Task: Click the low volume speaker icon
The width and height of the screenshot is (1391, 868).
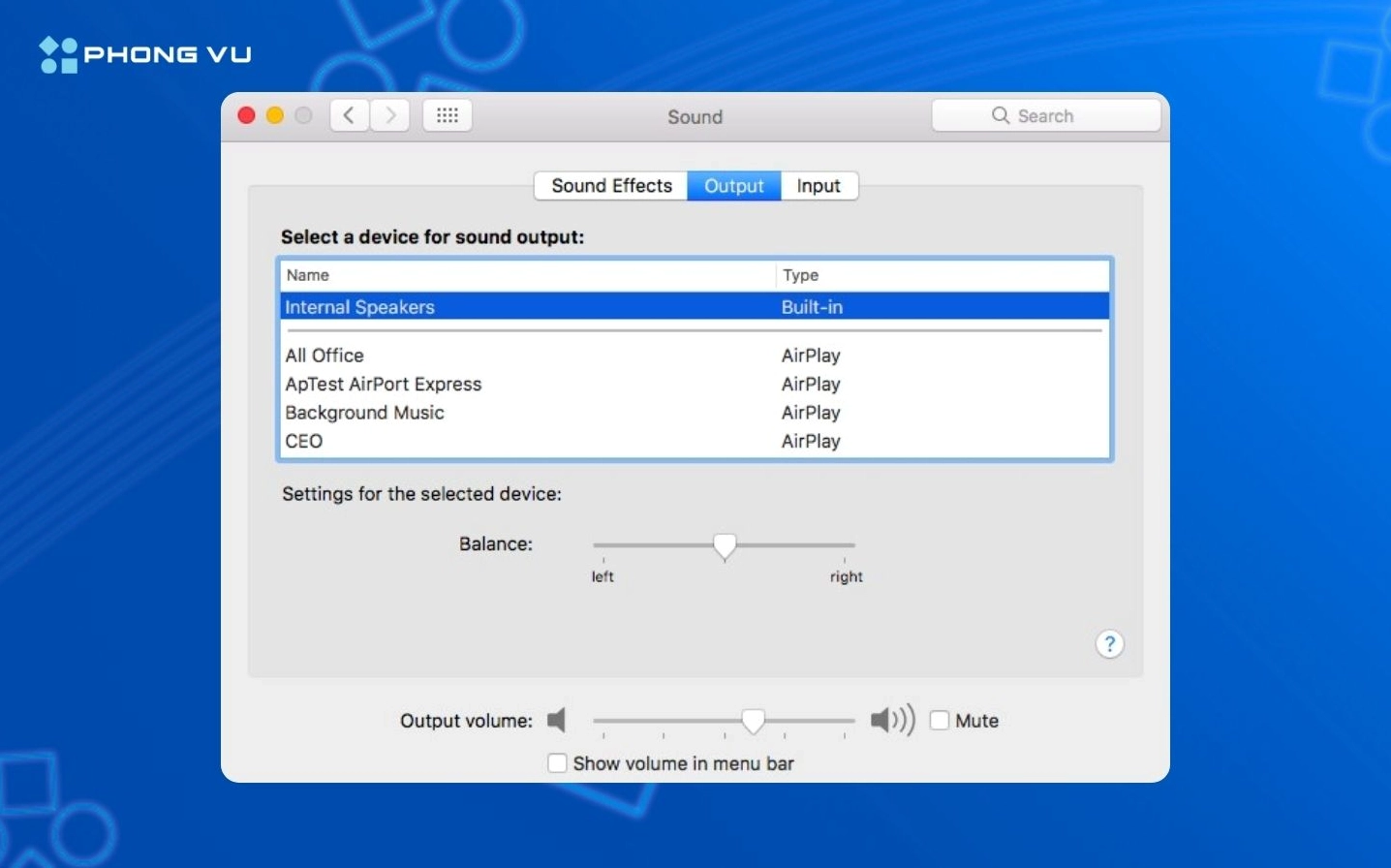Action: pos(556,720)
